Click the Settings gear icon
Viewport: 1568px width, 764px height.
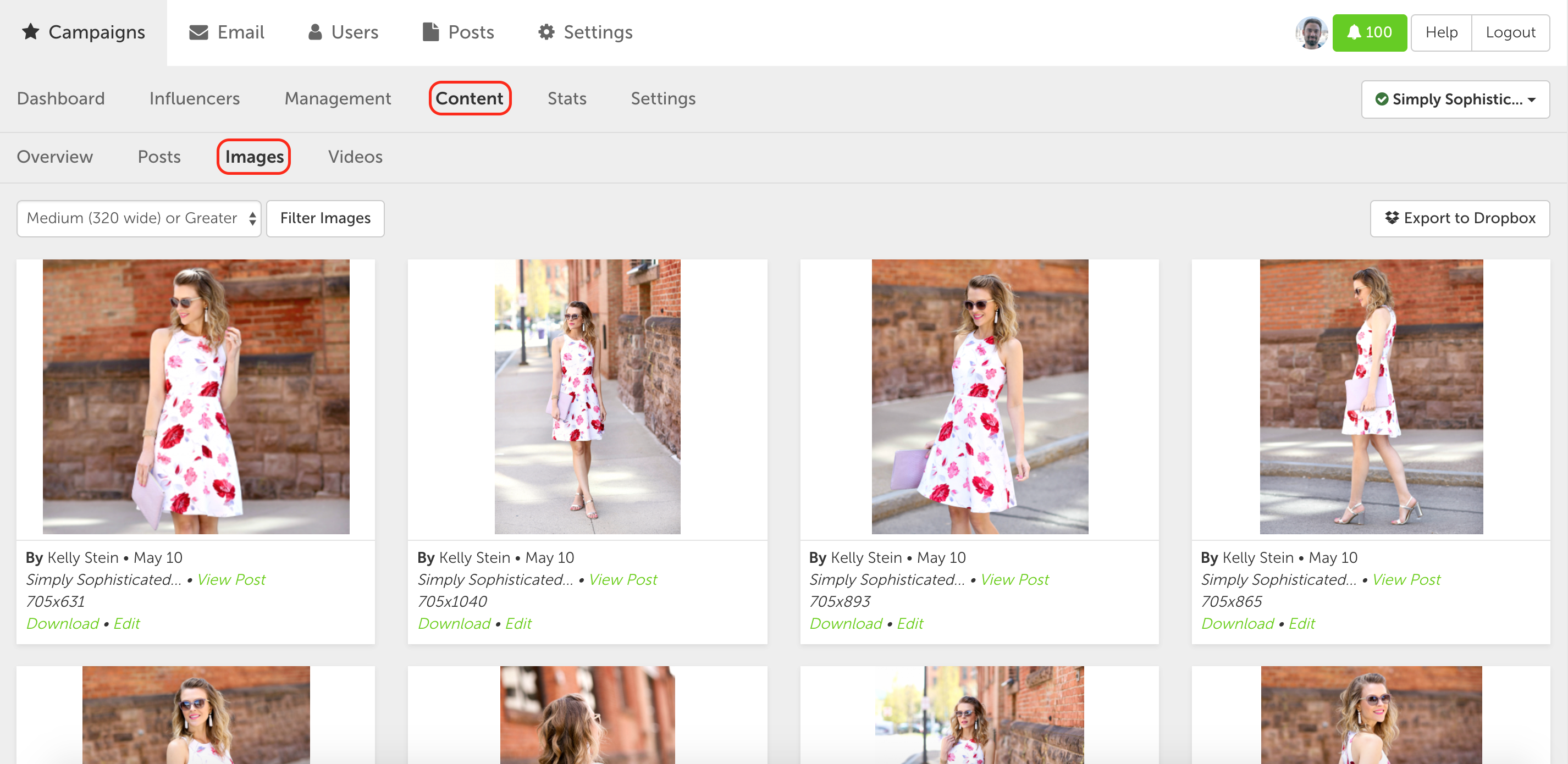[x=546, y=32]
